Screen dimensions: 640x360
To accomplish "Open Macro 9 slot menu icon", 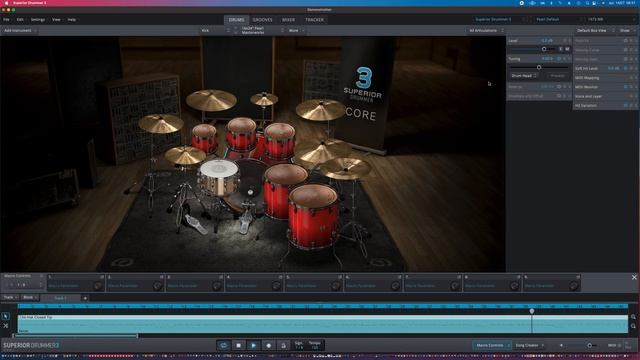I will tap(578, 277).
